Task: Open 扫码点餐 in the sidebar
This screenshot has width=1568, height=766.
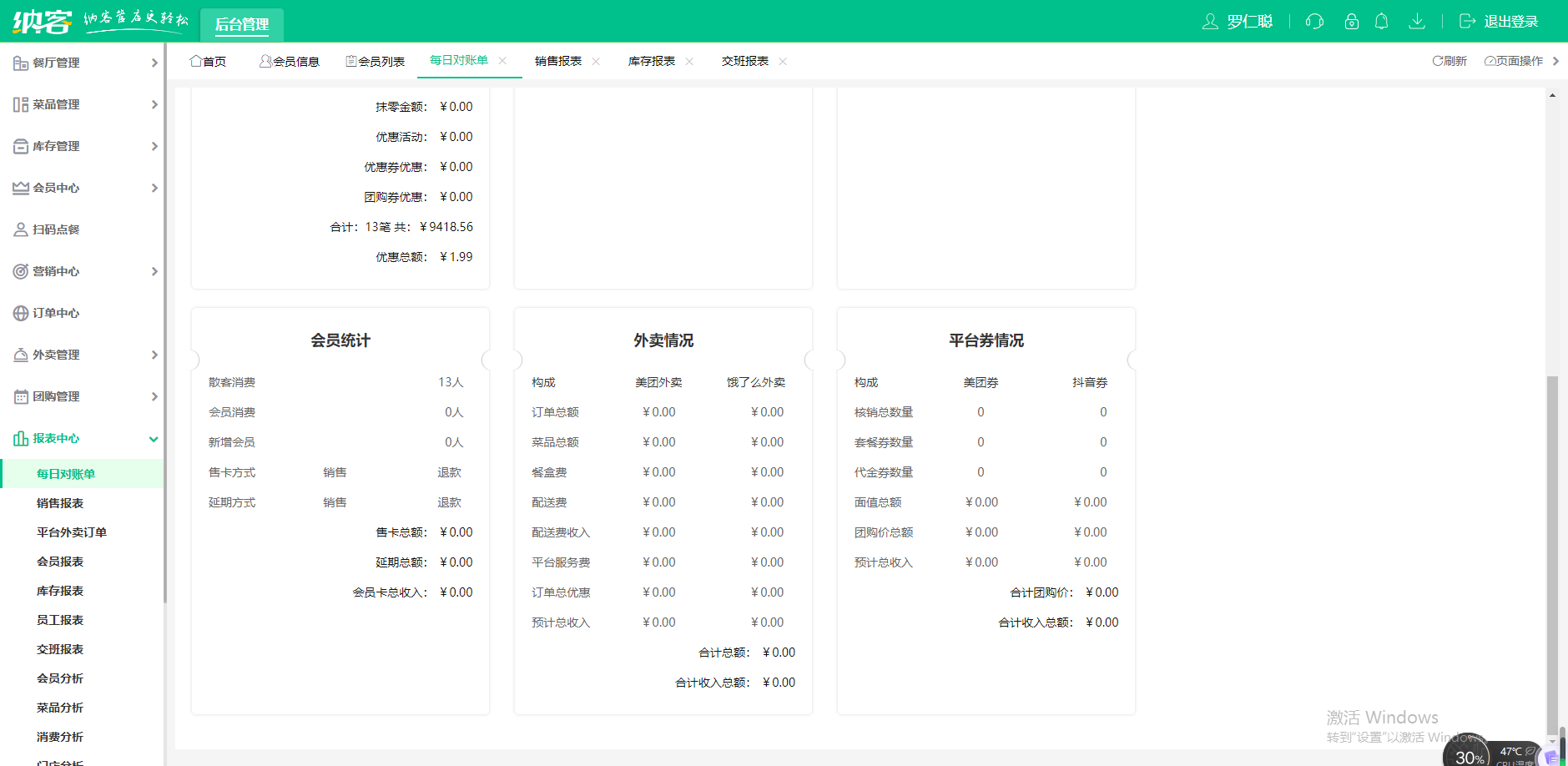Action: tap(56, 229)
